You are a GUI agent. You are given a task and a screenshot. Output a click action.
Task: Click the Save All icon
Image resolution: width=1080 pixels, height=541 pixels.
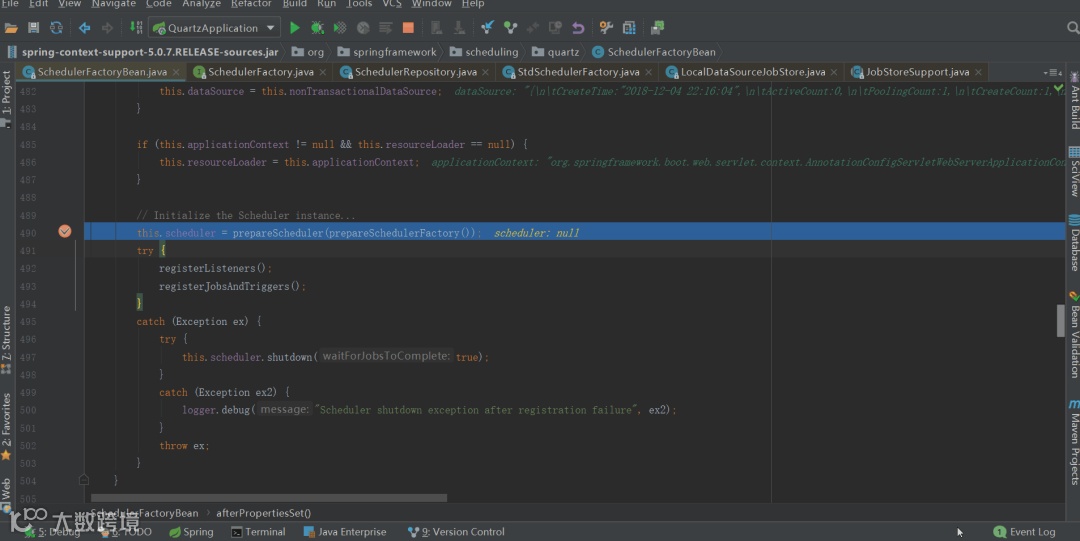click(34, 28)
